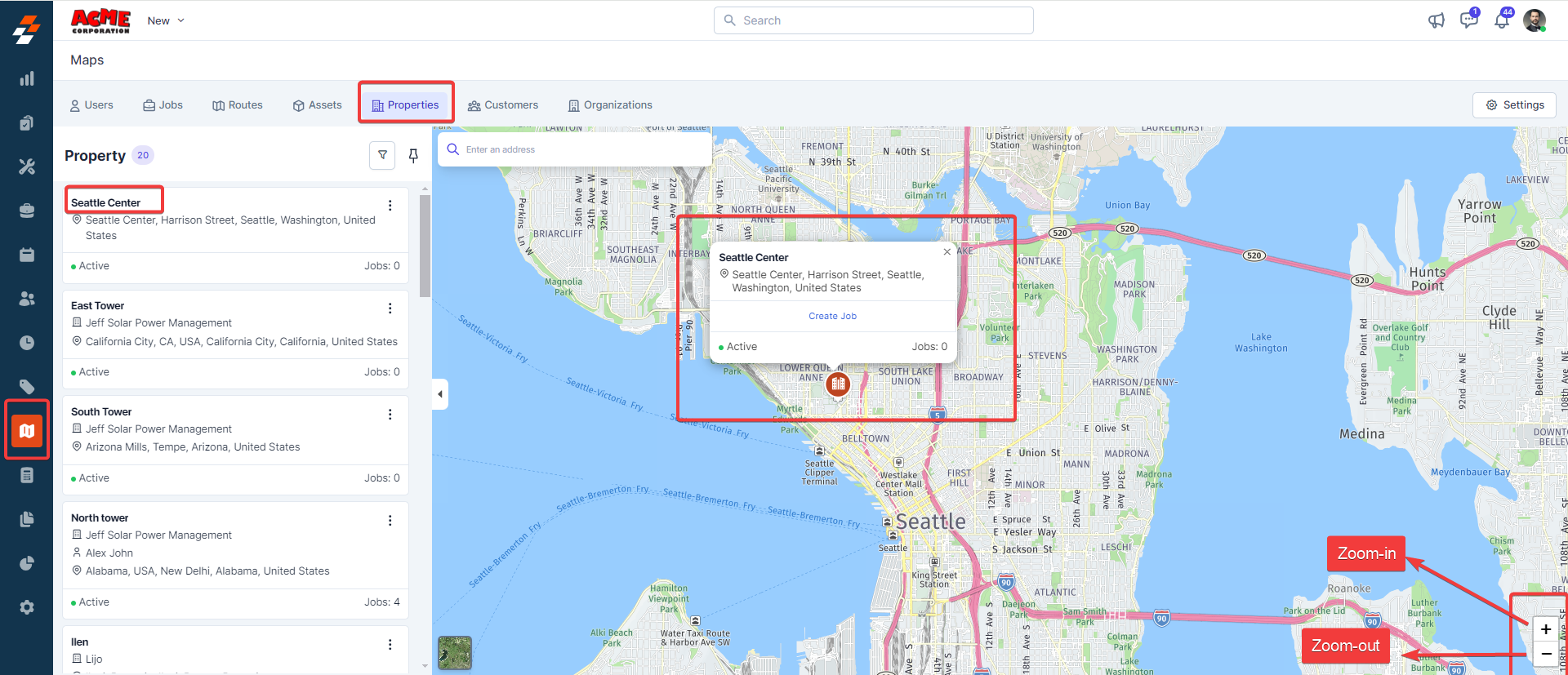Open the briefcase icon in the sidebar
This screenshot has height=675, width=1568.
pyautogui.click(x=27, y=211)
